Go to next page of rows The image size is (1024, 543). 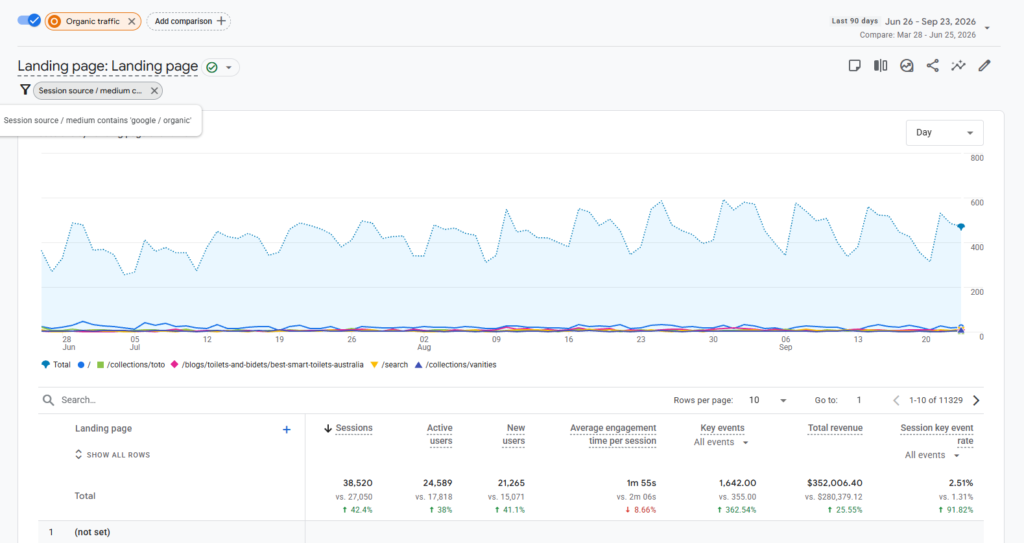[x=976, y=401]
